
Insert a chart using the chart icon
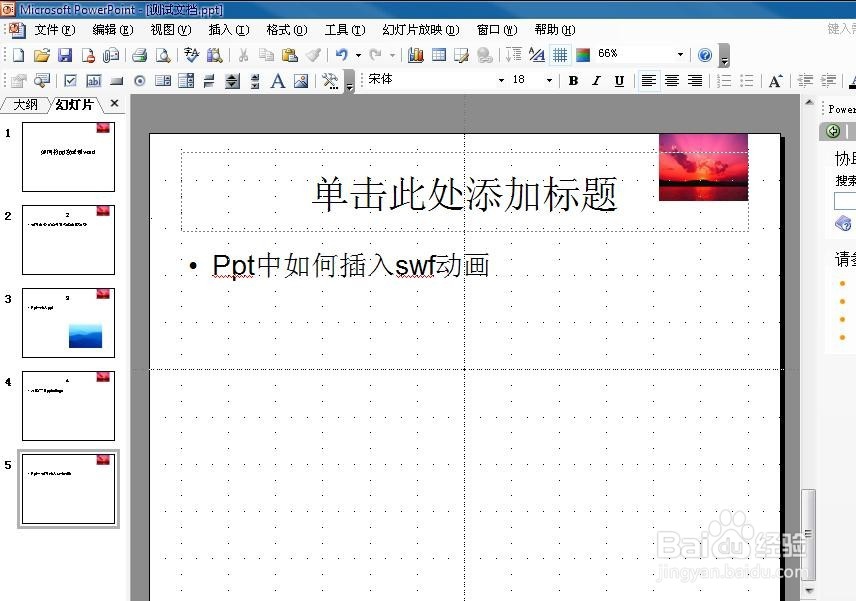tap(417, 53)
